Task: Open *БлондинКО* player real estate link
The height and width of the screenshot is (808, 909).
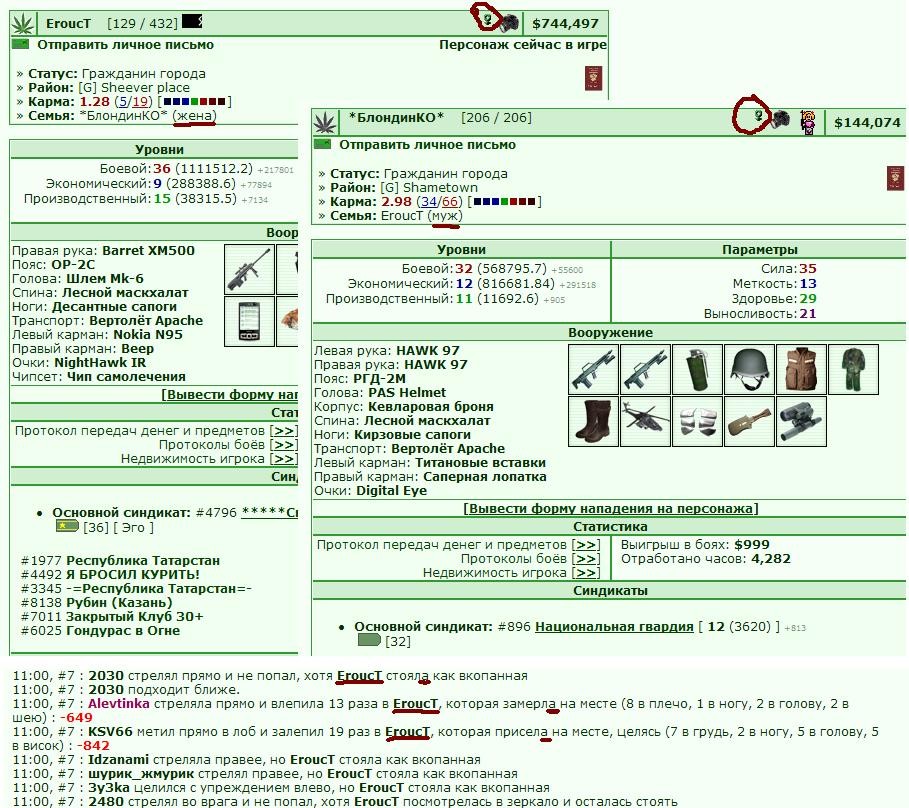Action: [x=586, y=573]
